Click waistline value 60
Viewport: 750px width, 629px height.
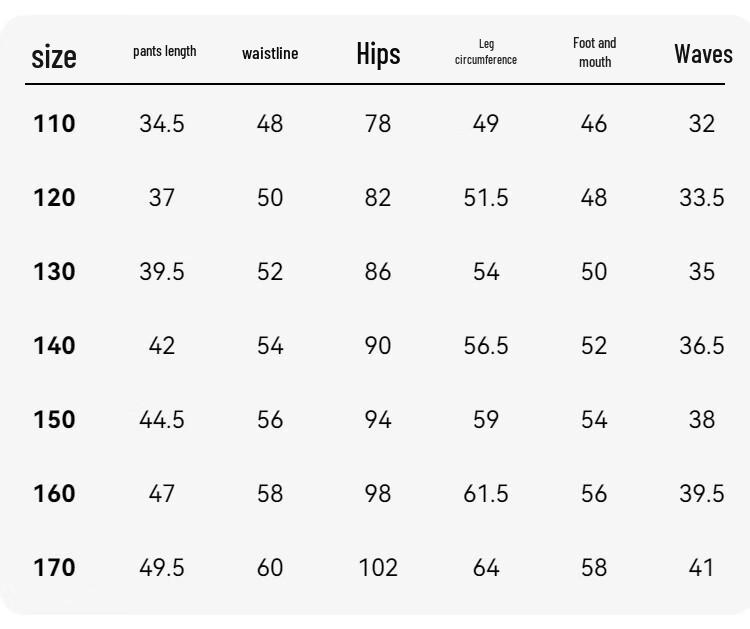click(270, 567)
